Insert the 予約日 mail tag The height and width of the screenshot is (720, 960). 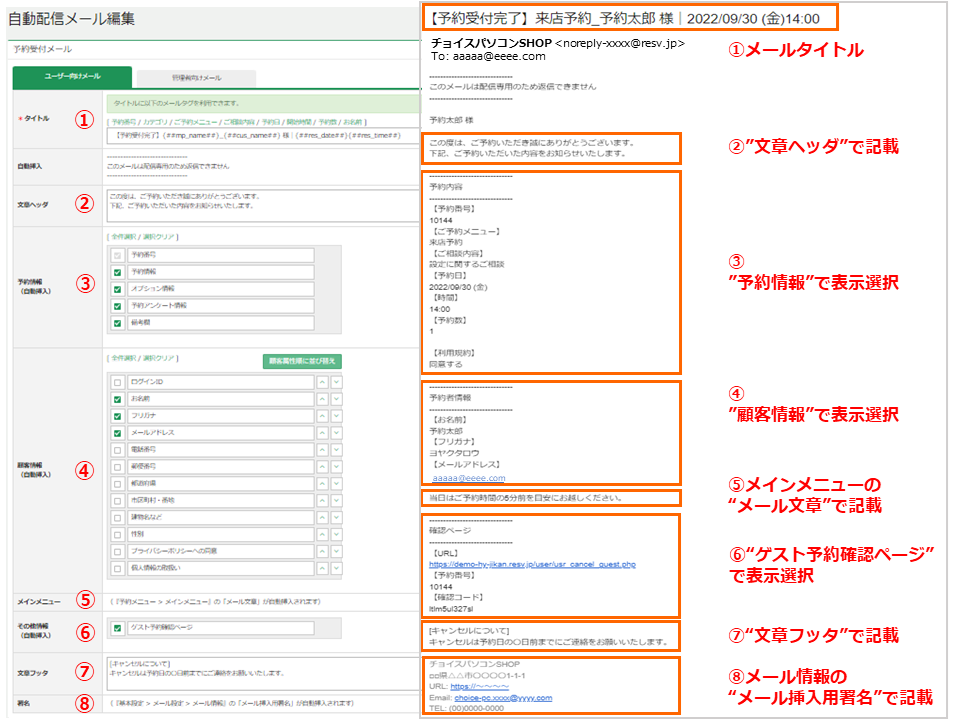pyautogui.click(x=271, y=122)
